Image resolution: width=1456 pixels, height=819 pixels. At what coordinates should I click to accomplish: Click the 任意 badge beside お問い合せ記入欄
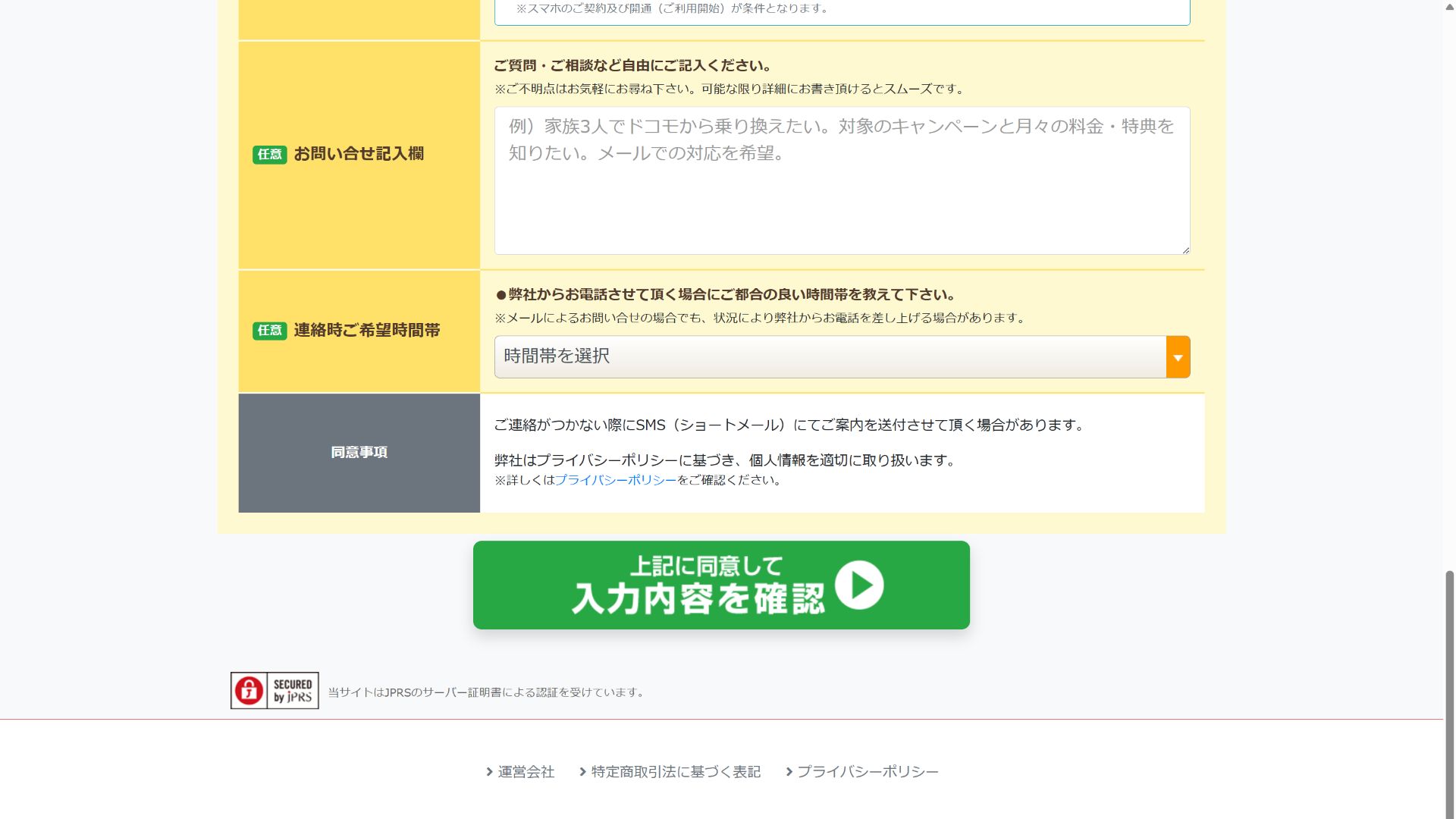[x=269, y=155]
